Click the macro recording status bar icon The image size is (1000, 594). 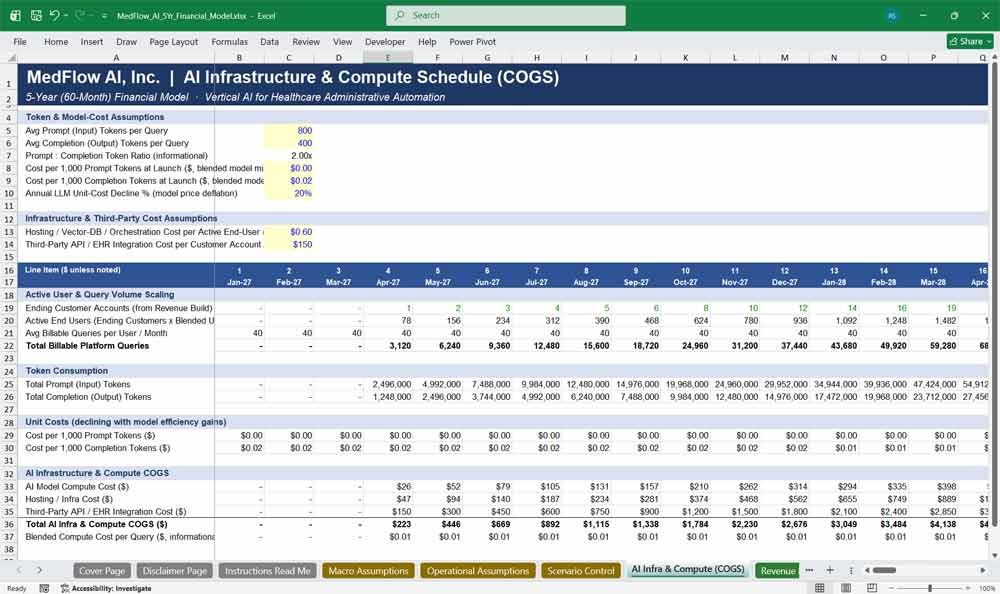(x=44, y=588)
